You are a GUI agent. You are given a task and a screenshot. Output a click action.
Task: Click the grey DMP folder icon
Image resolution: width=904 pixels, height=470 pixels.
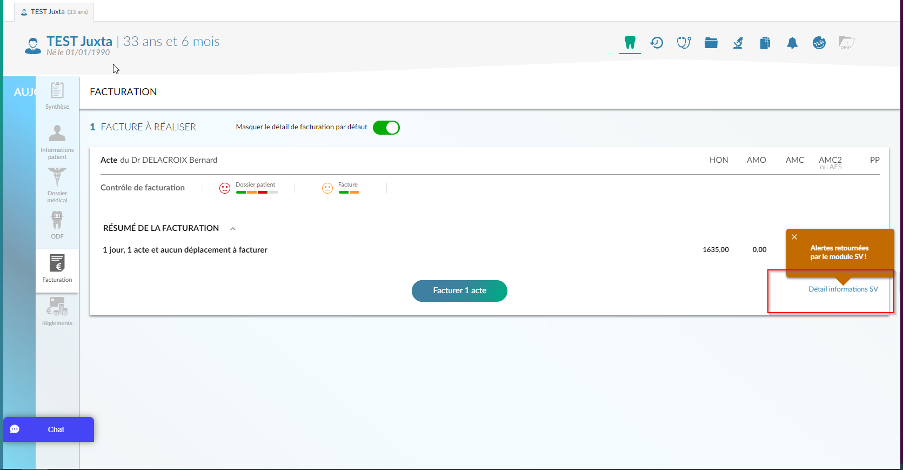point(846,43)
